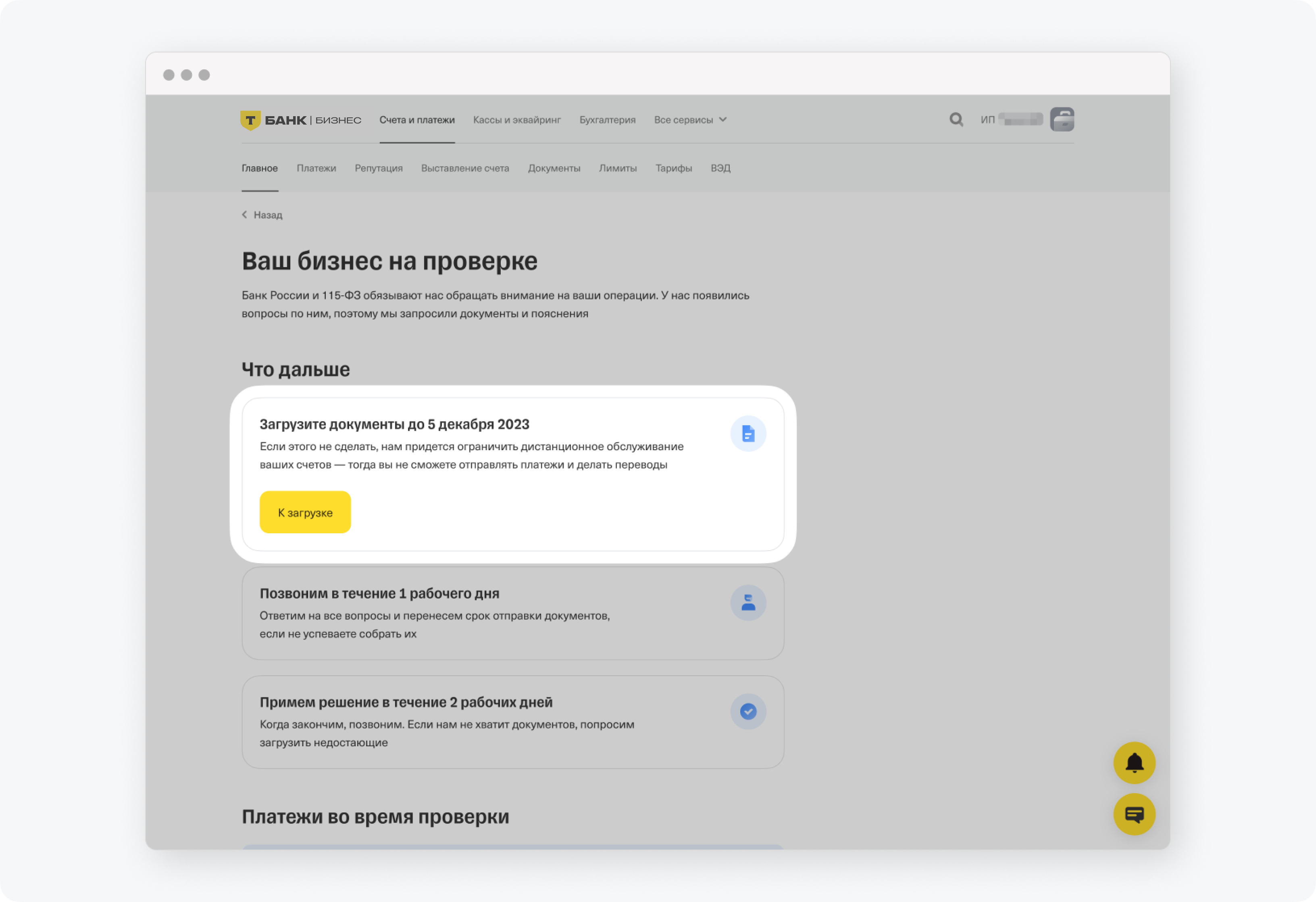The width and height of the screenshot is (1316, 902).
Task: Switch to the Платежи tab
Action: point(316,168)
